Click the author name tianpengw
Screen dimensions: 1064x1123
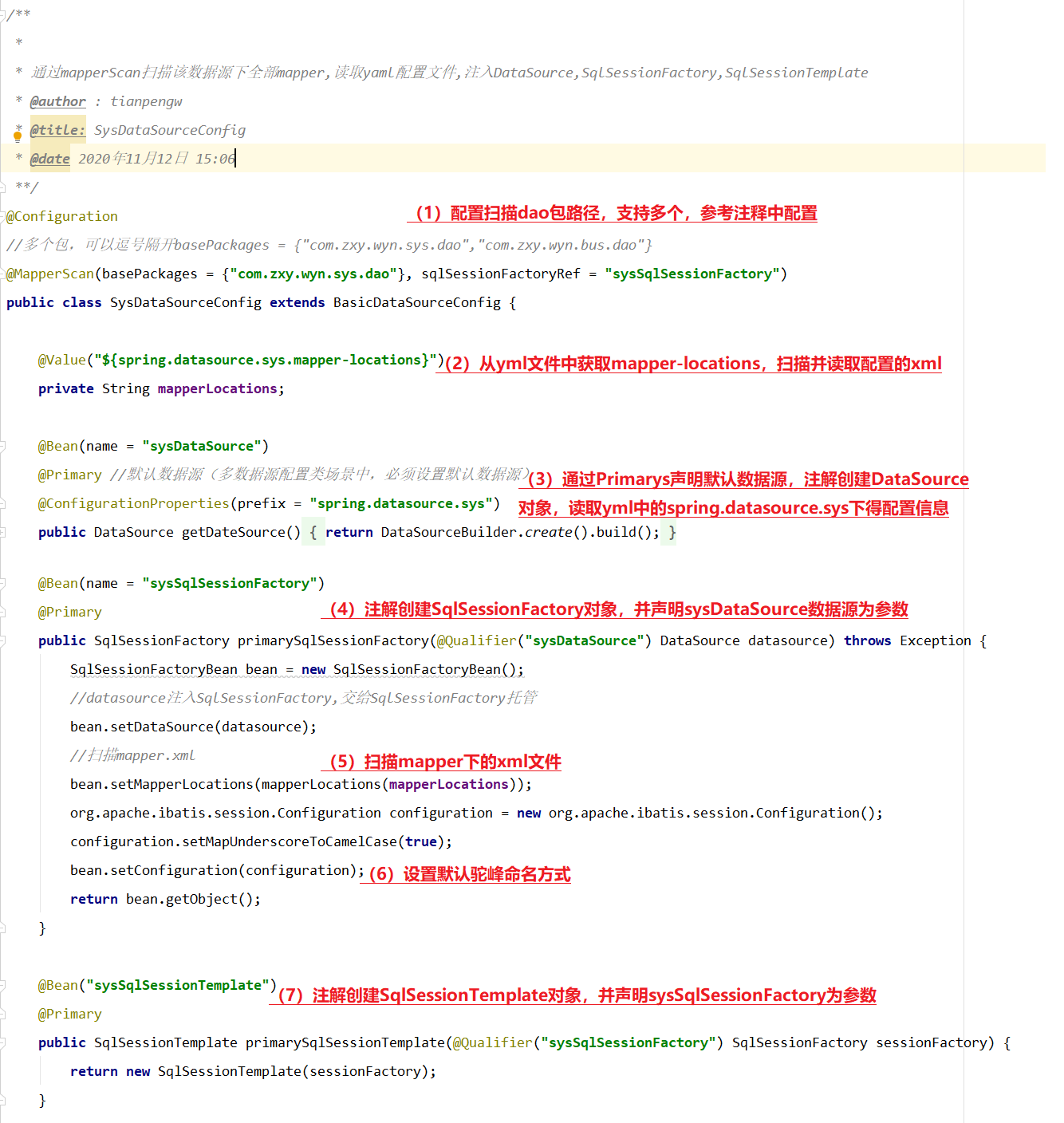(146, 101)
